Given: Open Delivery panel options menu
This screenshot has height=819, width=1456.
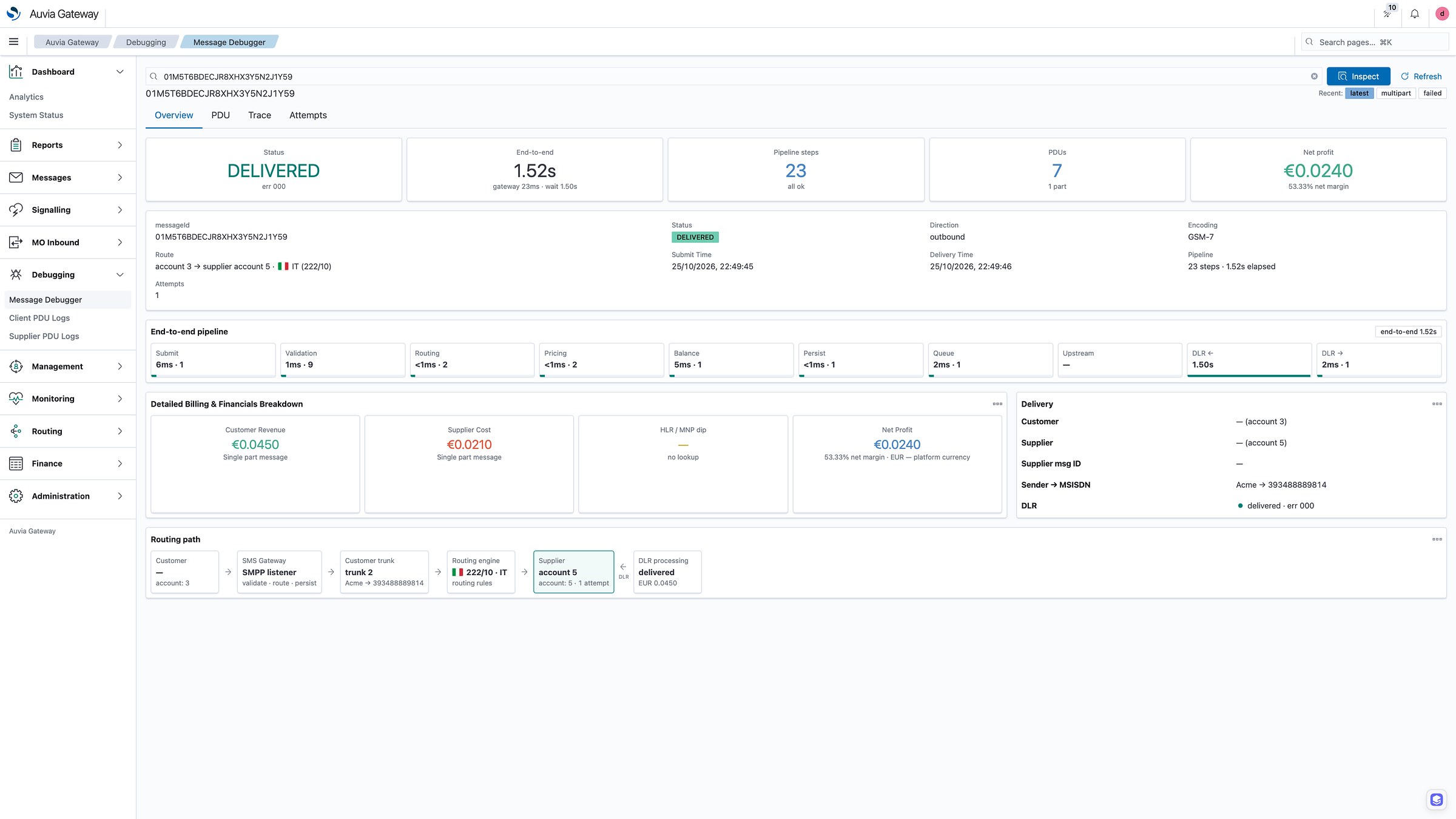Looking at the screenshot, I should [x=1437, y=404].
